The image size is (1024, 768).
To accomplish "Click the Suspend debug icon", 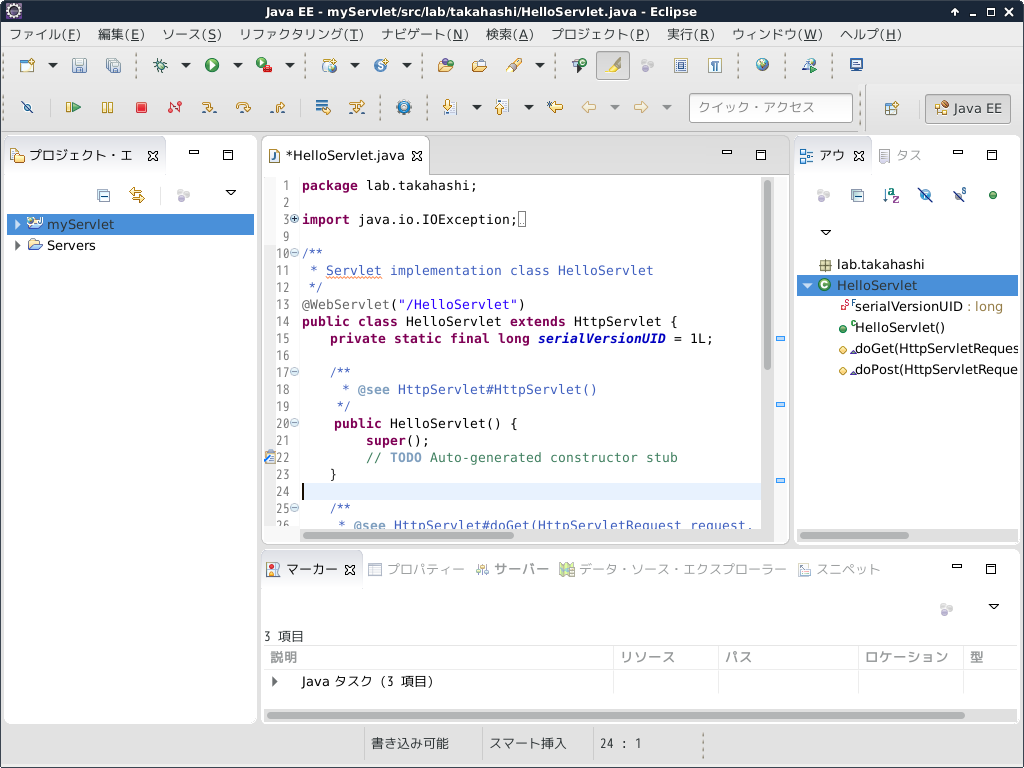I will (107, 107).
